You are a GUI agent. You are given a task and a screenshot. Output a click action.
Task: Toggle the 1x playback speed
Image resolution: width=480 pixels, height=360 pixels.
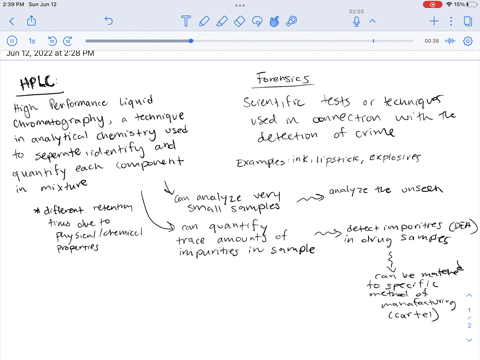pos(32,41)
